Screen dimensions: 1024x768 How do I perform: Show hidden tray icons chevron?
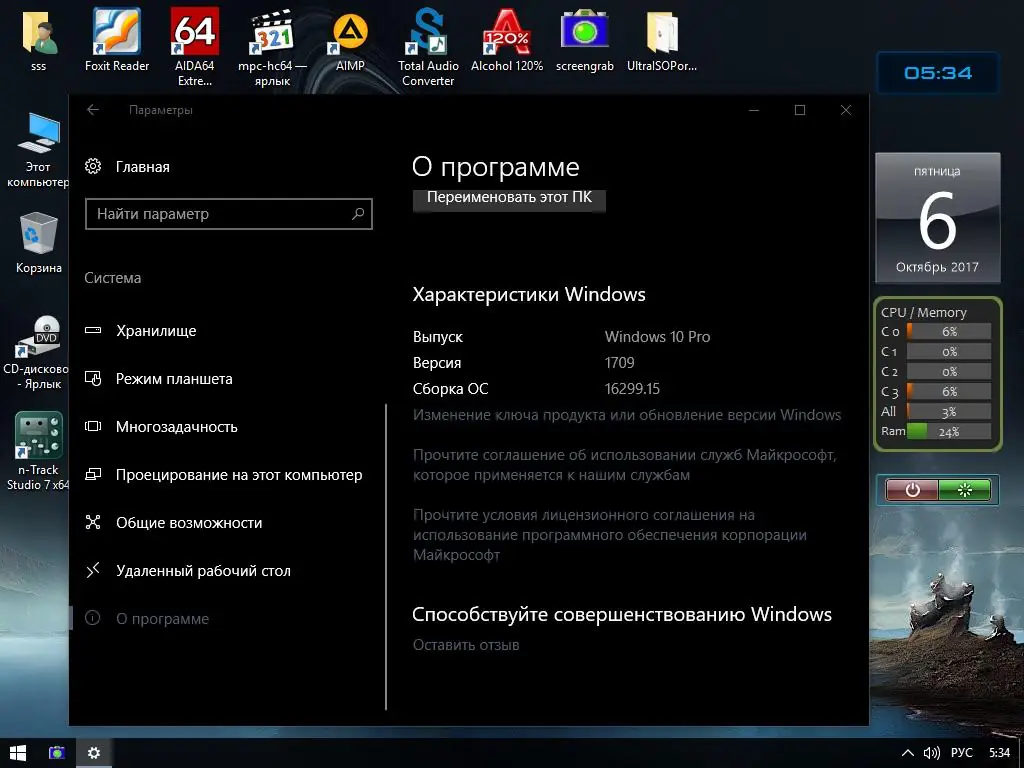tap(907, 753)
